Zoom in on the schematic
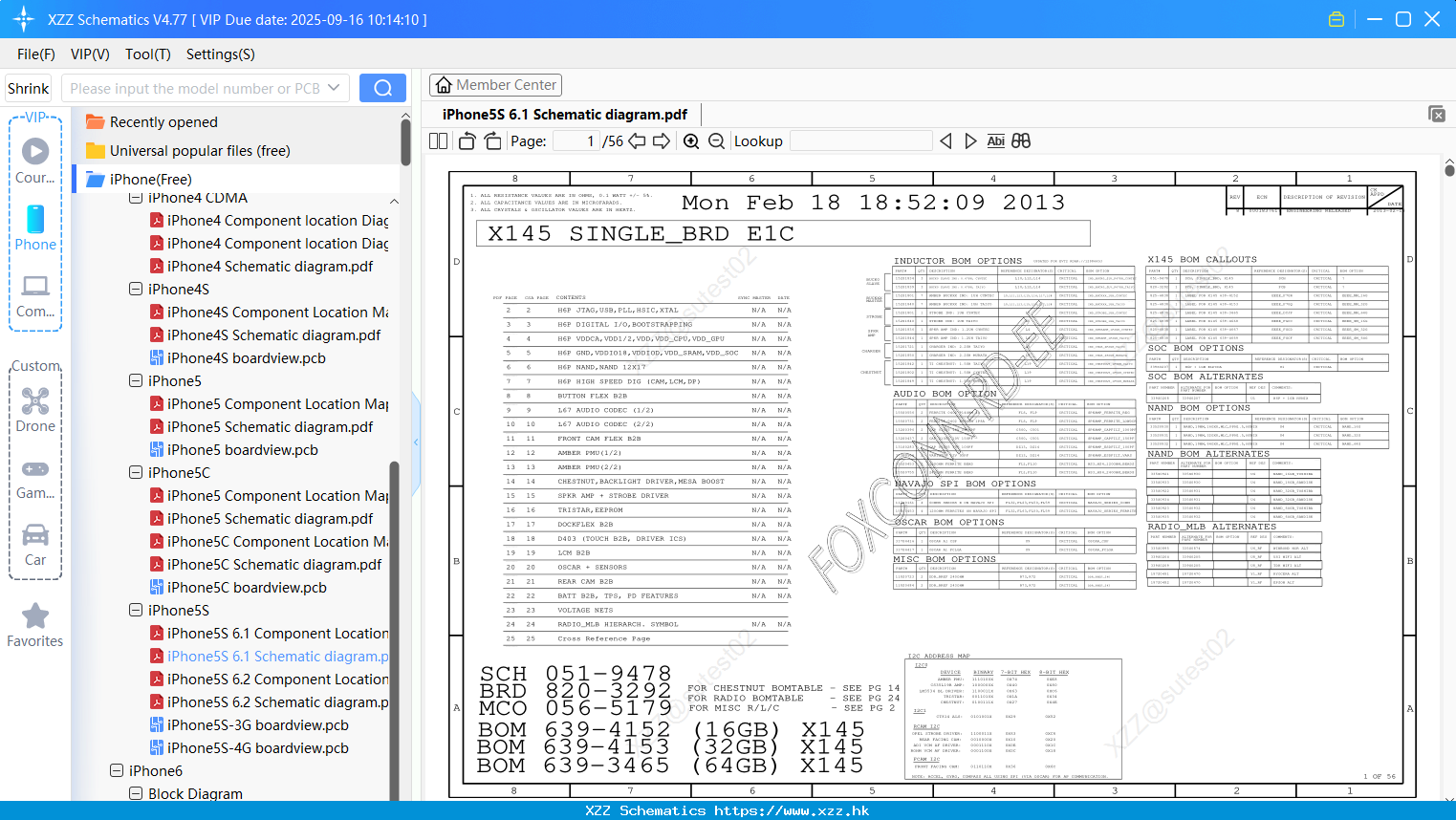 (691, 141)
